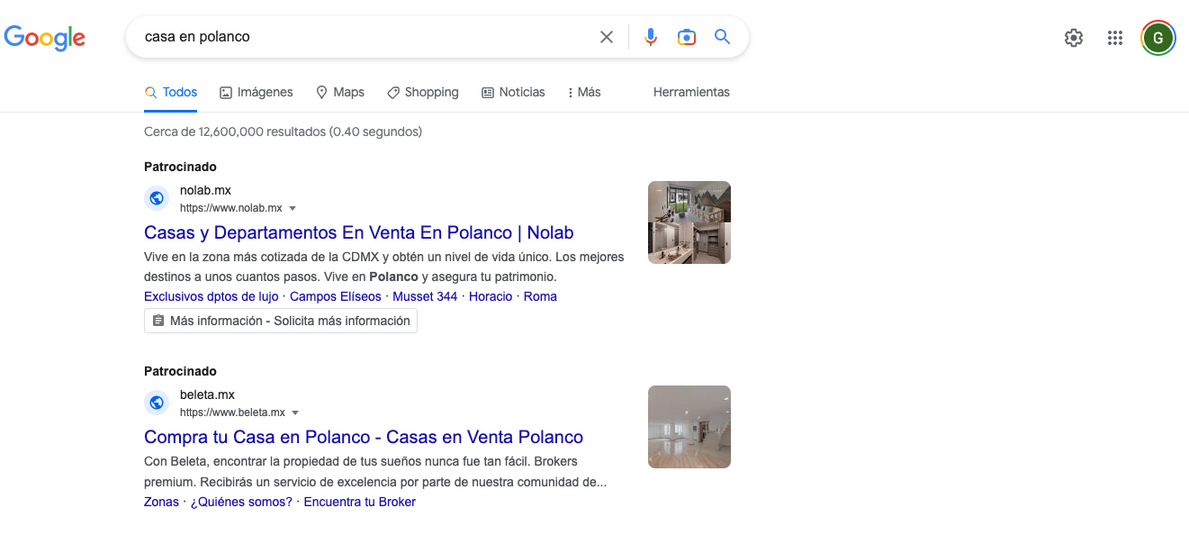Switch to Imágenes tab
The image size is (1189, 535).
(x=256, y=92)
